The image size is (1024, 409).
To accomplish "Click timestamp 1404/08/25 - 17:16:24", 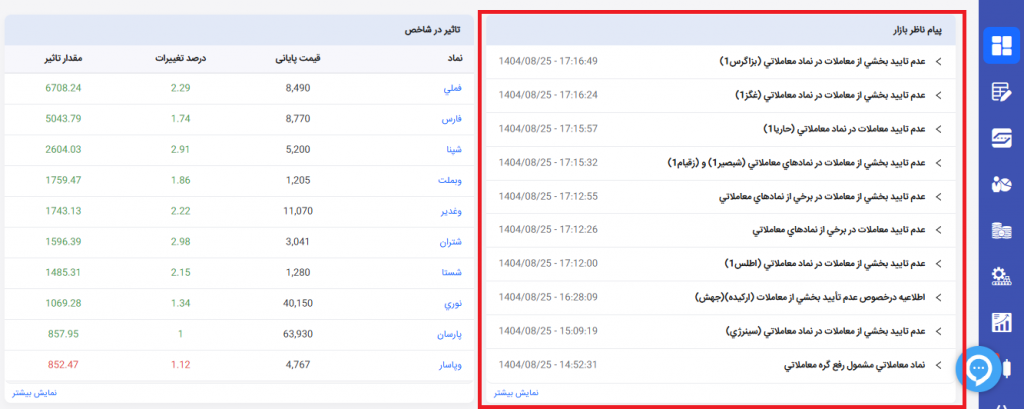I will click(x=548, y=95).
